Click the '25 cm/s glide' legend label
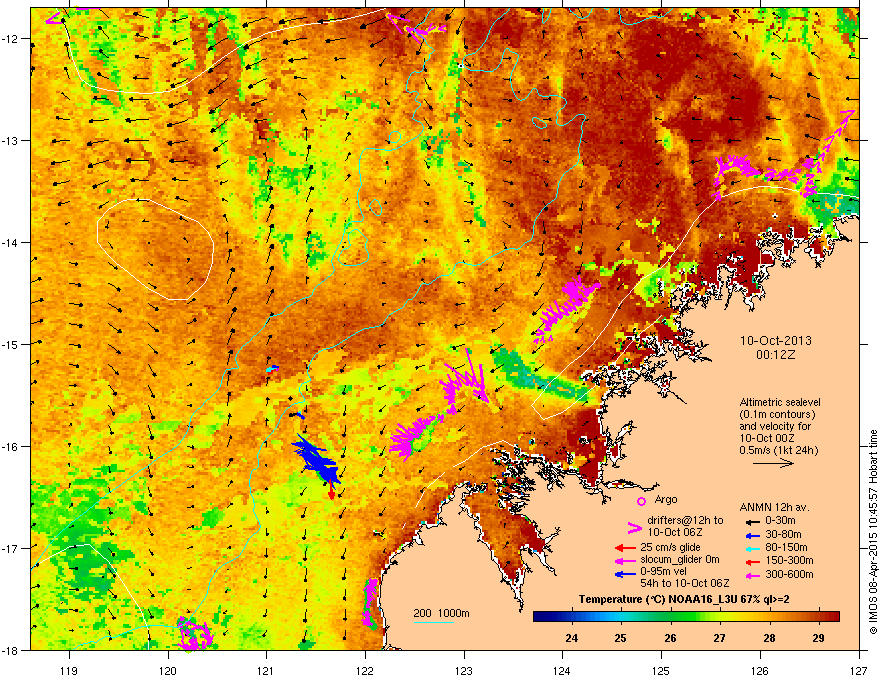 (x=670, y=547)
